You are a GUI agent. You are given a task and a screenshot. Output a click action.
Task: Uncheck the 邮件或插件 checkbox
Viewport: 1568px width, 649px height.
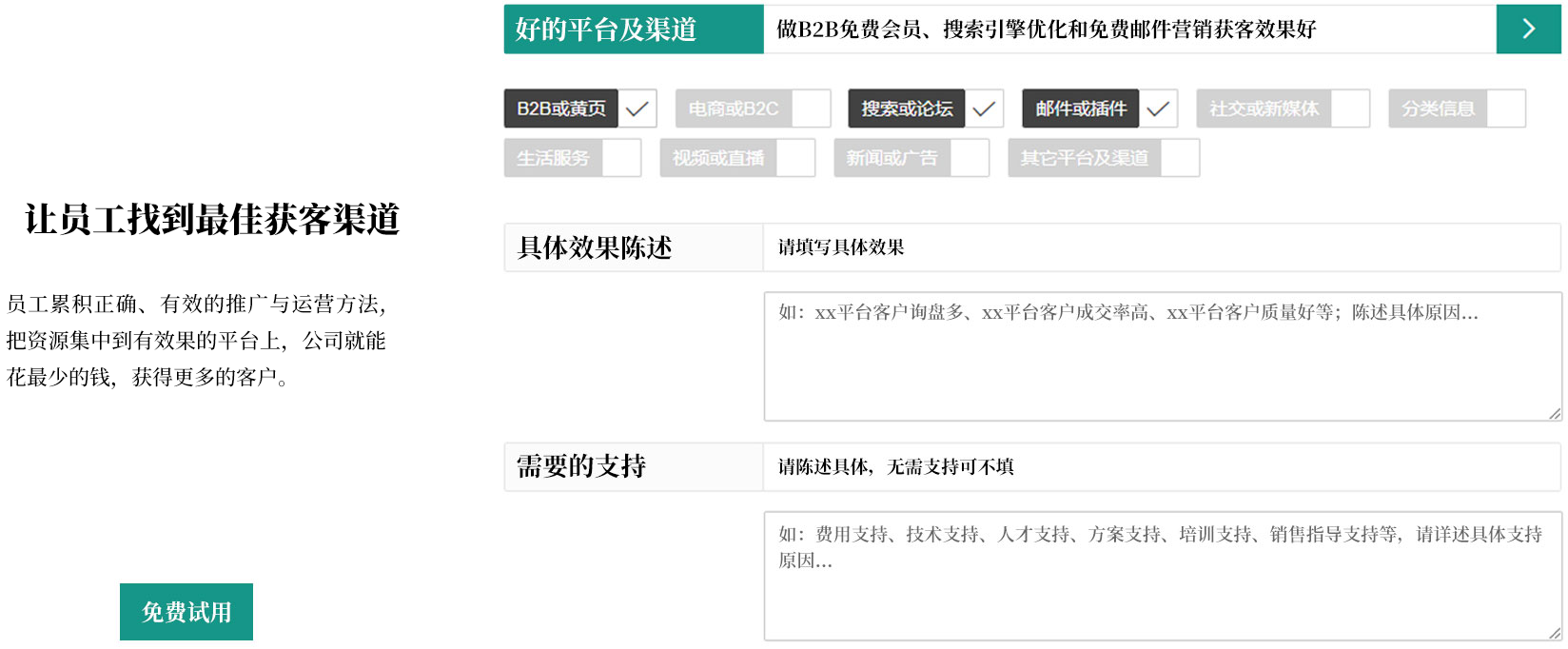coord(1158,108)
